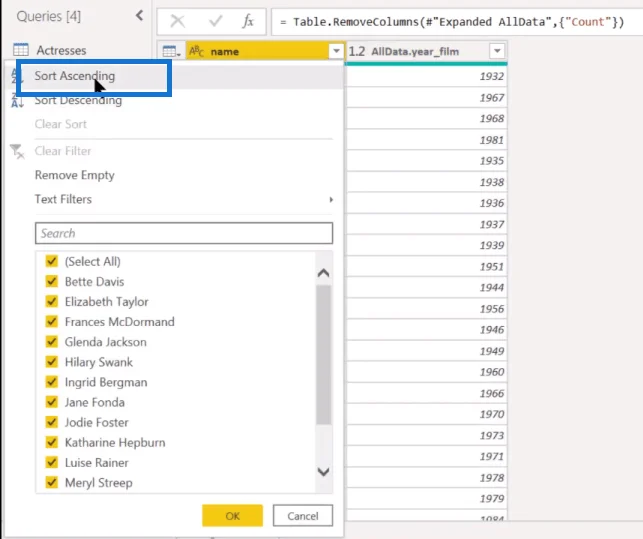
Task: Select the year cell 1978
Action: (426, 478)
